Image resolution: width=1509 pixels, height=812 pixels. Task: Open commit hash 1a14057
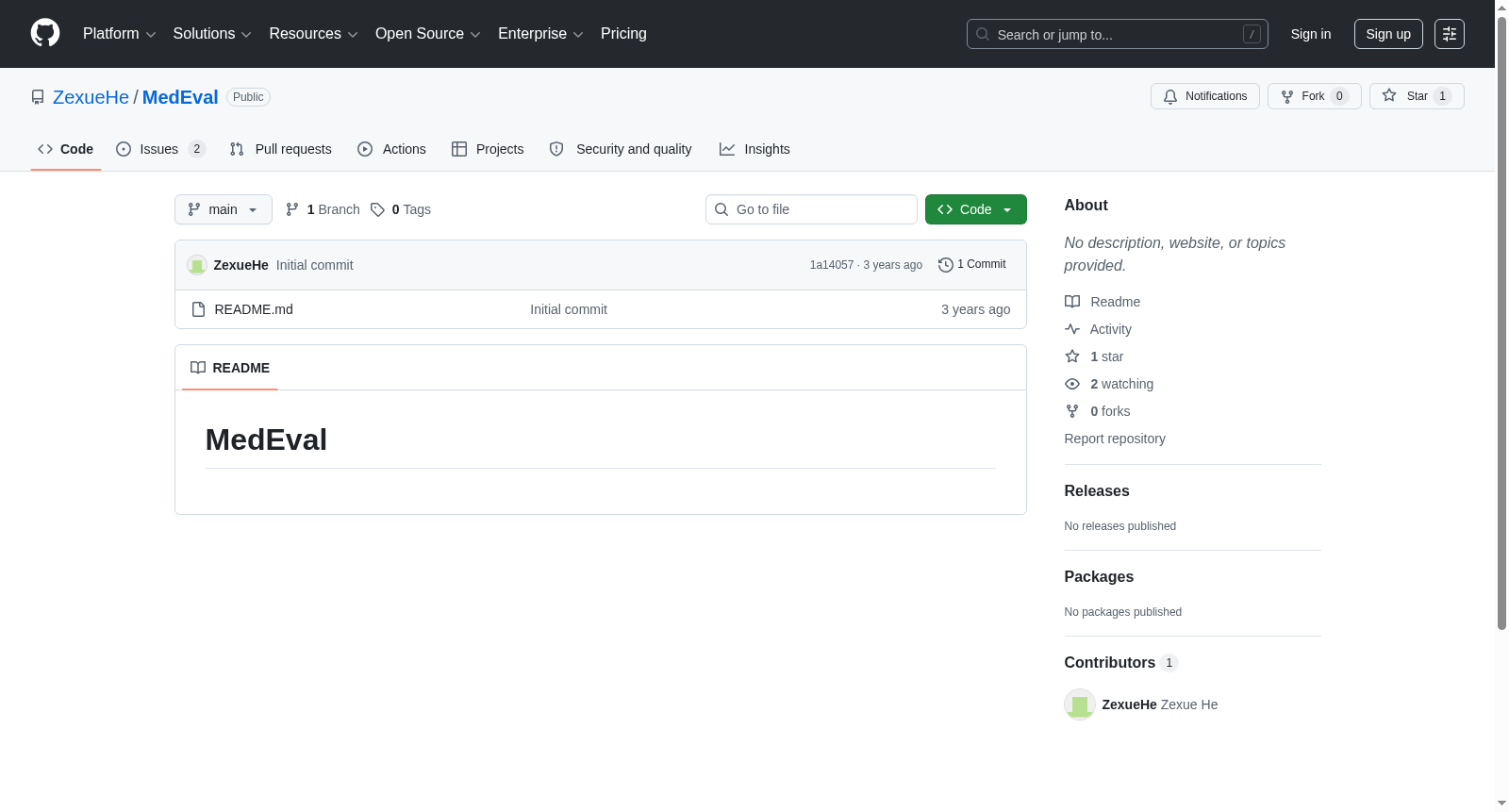[832, 265]
